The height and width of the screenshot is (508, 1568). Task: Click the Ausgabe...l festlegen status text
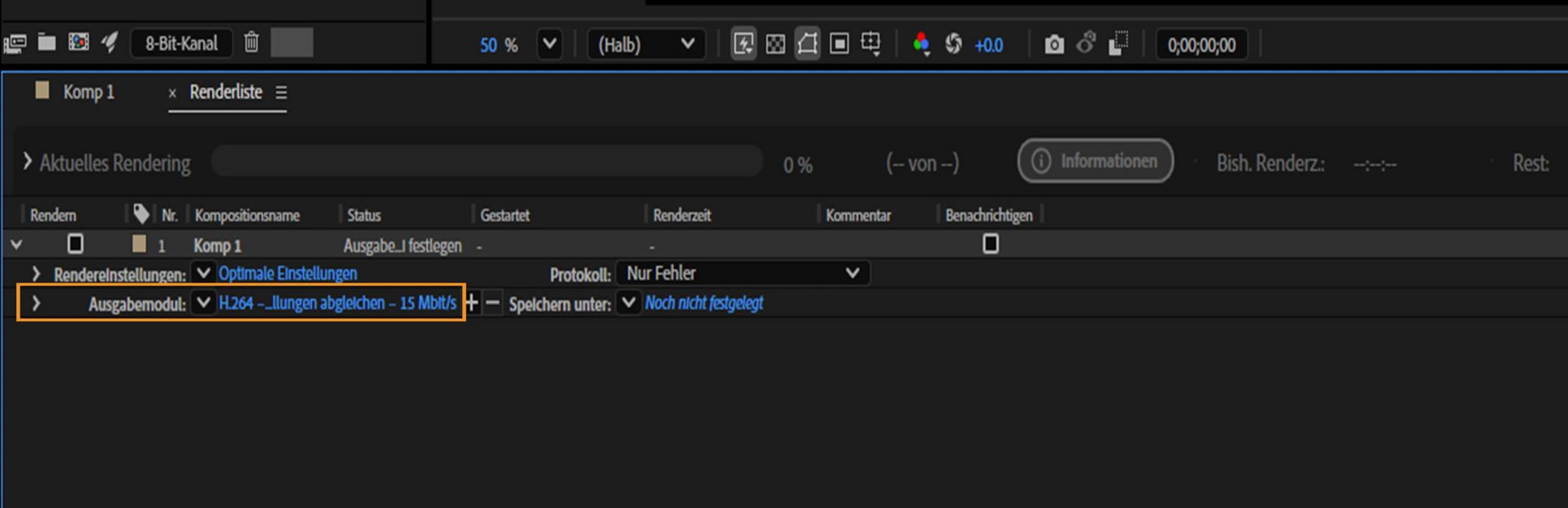tap(402, 245)
